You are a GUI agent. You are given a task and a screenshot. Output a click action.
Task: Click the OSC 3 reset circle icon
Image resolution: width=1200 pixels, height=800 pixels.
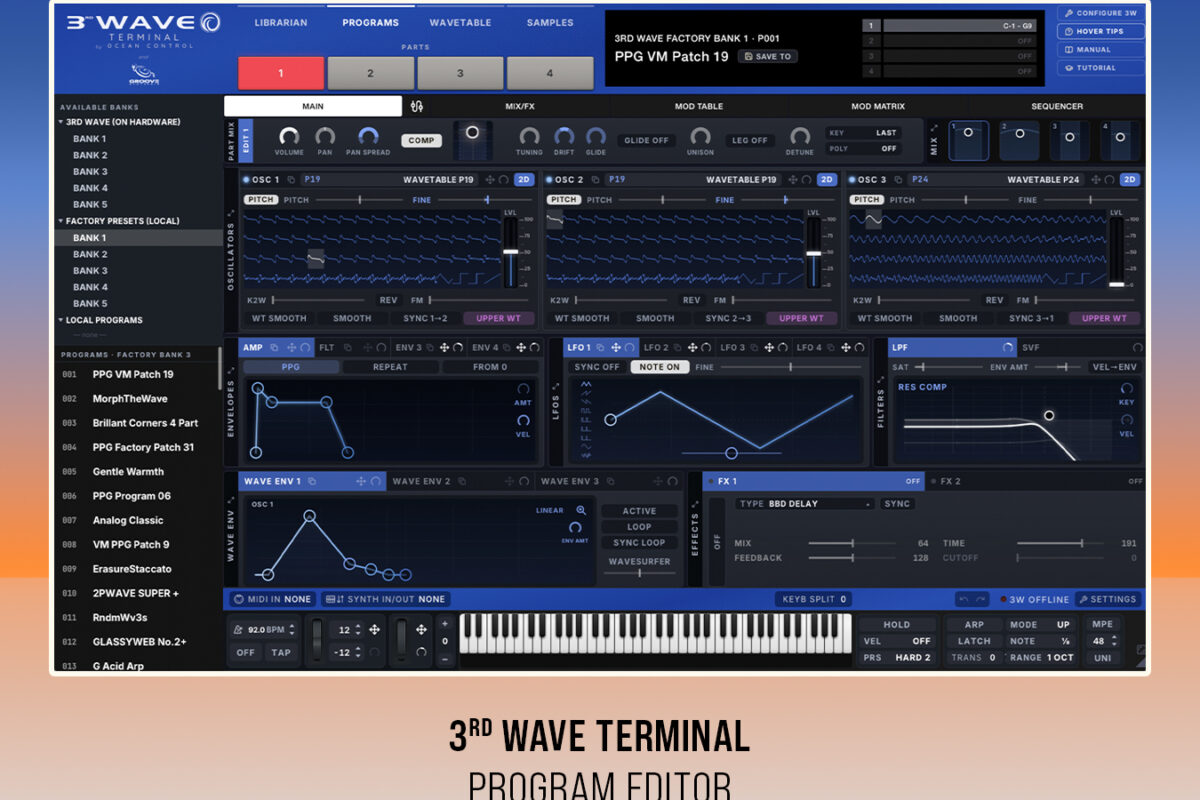pos(1110,180)
